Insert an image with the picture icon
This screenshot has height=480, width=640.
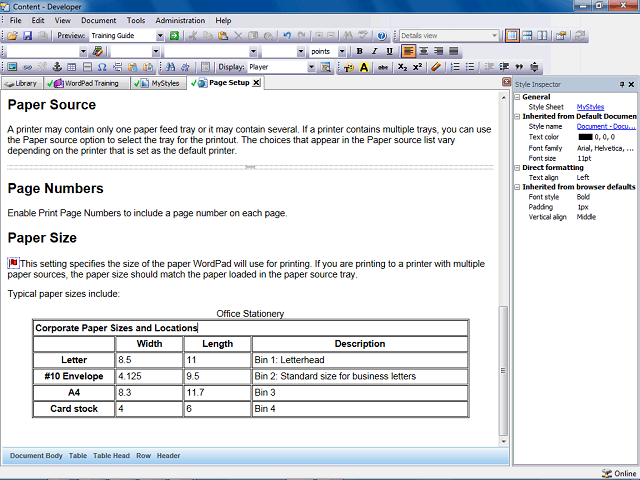tap(12, 67)
